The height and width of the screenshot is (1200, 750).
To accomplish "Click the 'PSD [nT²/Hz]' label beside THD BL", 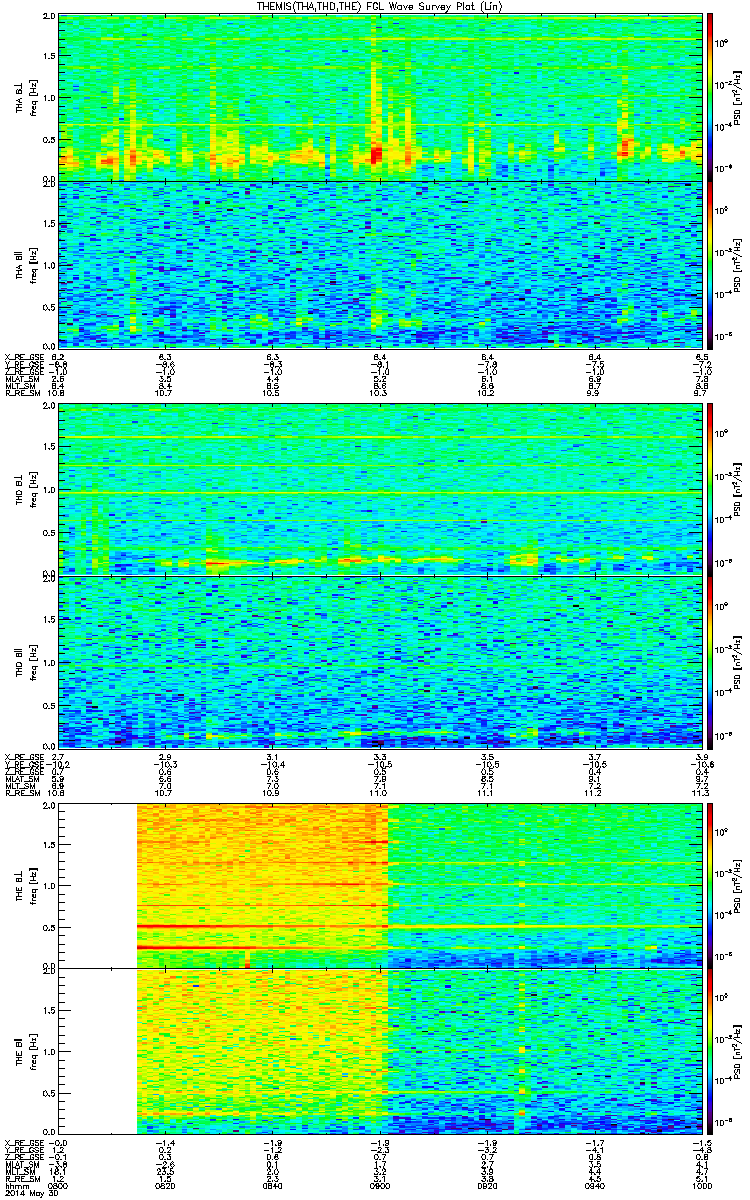I will (x=738, y=489).
